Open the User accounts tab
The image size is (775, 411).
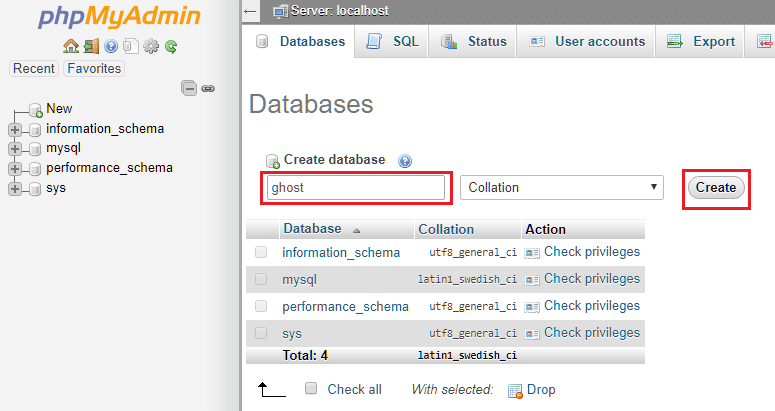(x=587, y=41)
